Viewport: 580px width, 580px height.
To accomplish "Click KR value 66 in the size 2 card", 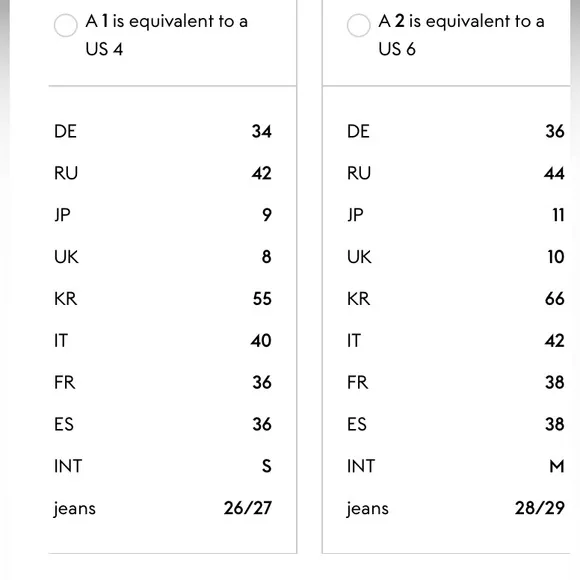I will pos(554,299).
